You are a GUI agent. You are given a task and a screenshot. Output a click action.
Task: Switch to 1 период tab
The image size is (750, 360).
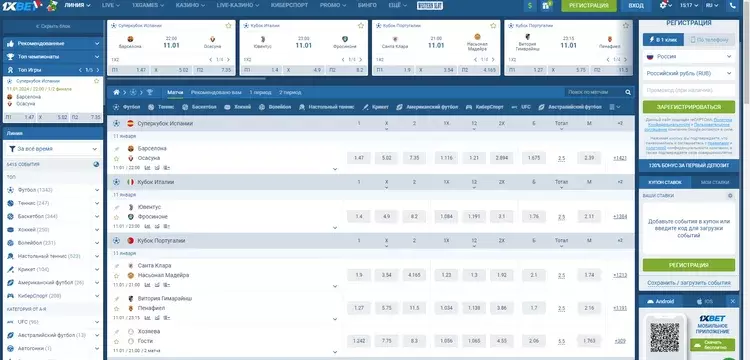point(260,92)
